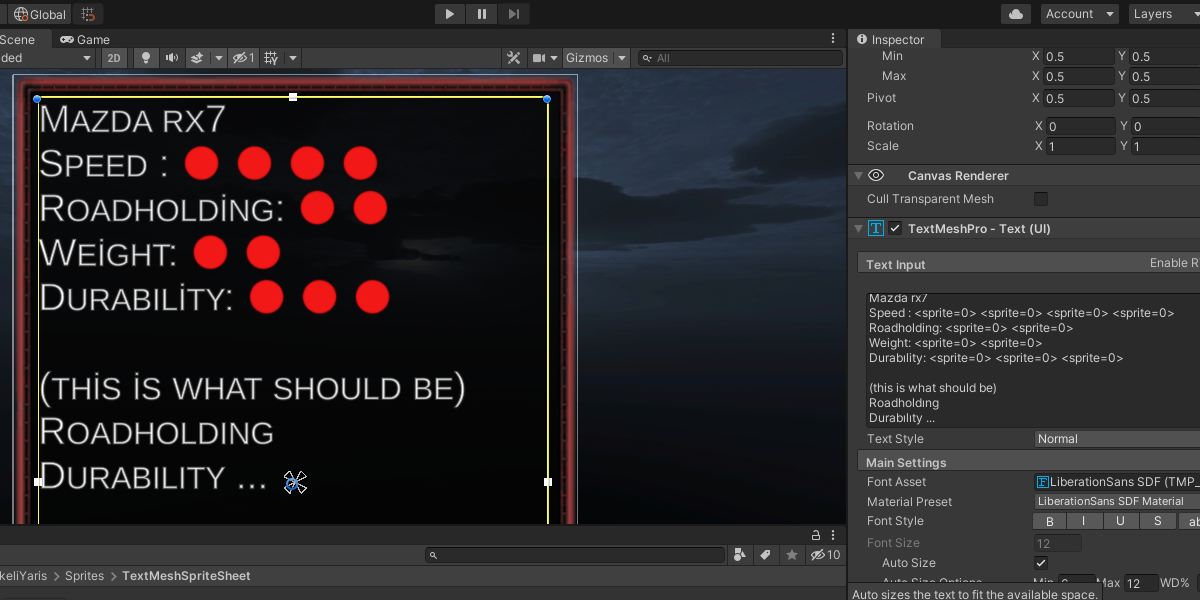Click the Favorites star icon

(x=792, y=555)
